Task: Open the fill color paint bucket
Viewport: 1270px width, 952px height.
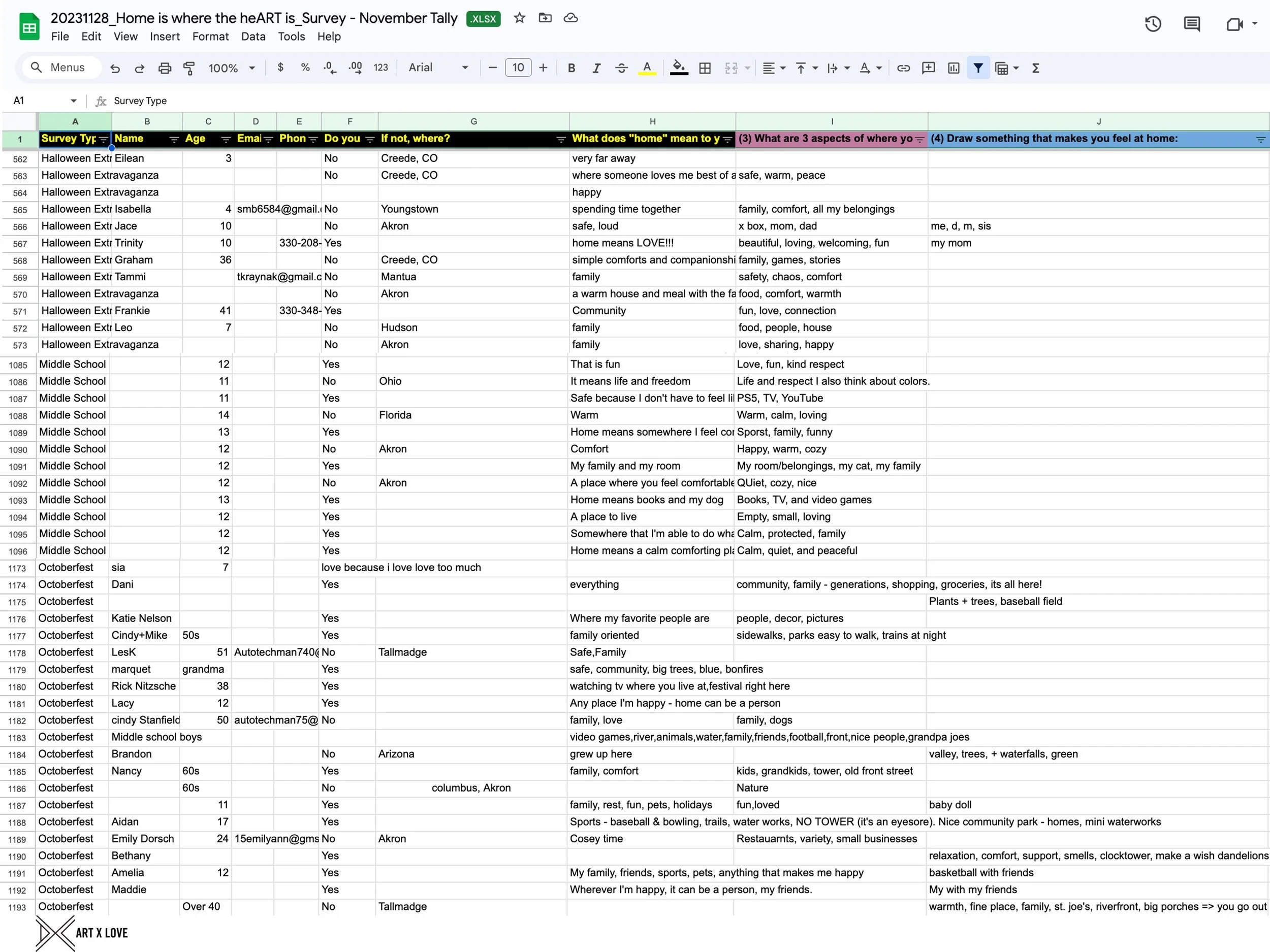Action: [679, 68]
